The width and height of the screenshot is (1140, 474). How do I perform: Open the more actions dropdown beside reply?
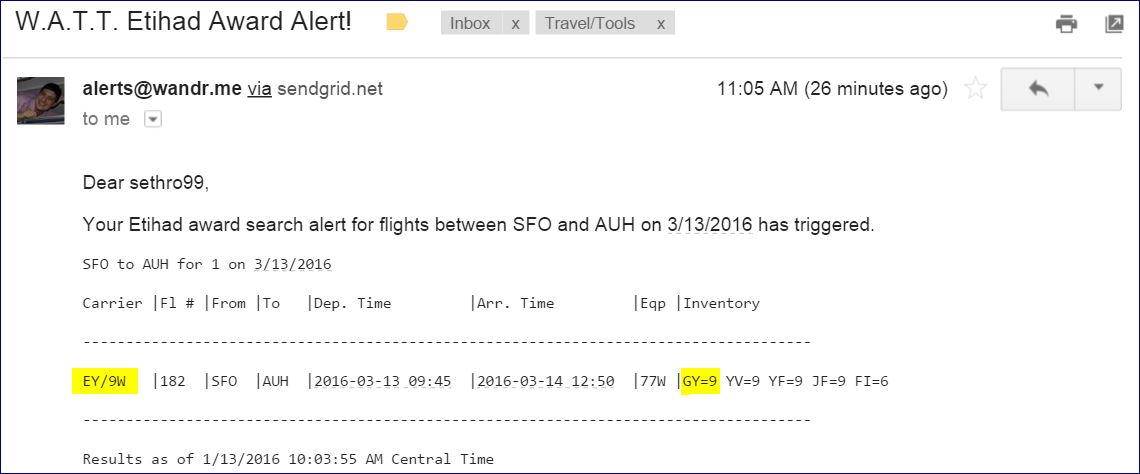pyautogui.click(x=1099, y=89)
